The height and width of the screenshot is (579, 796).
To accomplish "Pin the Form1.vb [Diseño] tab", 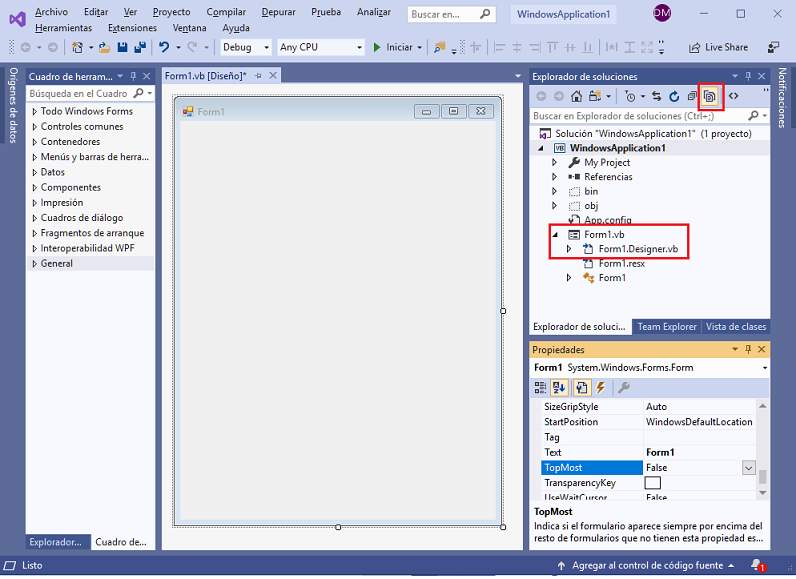I will pos(258,76).
